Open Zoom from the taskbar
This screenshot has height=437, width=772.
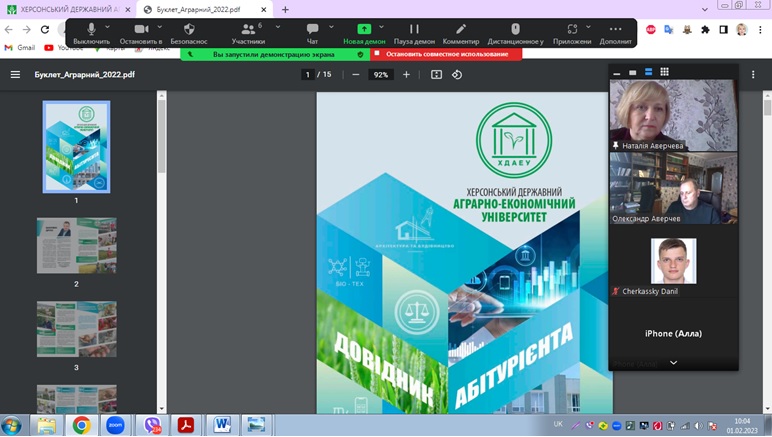[x=115, y=425]
